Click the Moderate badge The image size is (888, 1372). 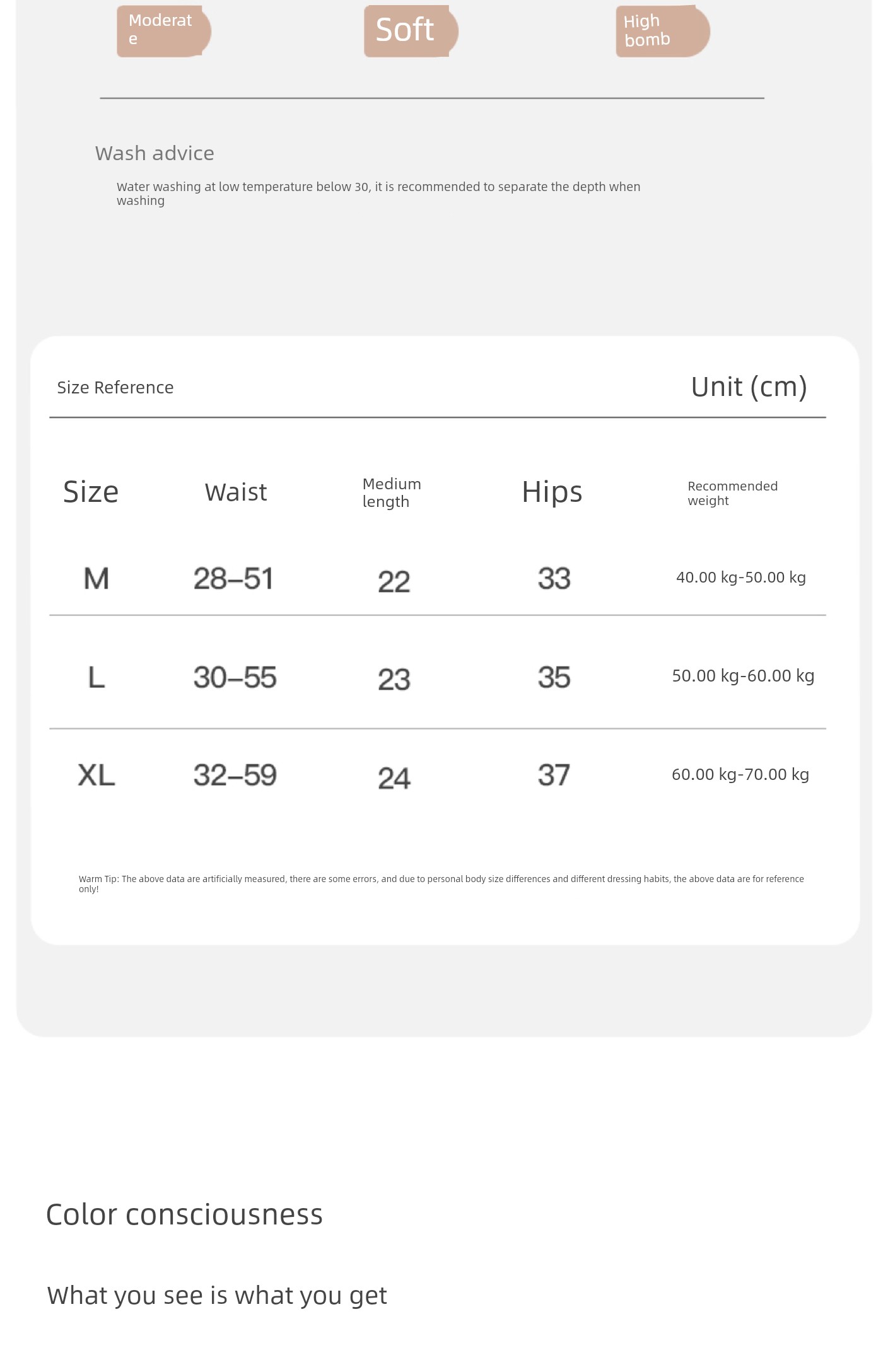(163, 31)
